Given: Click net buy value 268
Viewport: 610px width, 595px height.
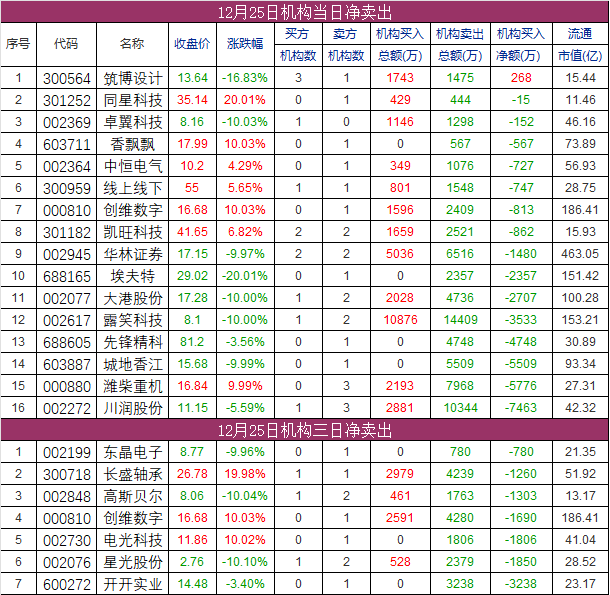Looking at the screenshot, I should 521,78.
